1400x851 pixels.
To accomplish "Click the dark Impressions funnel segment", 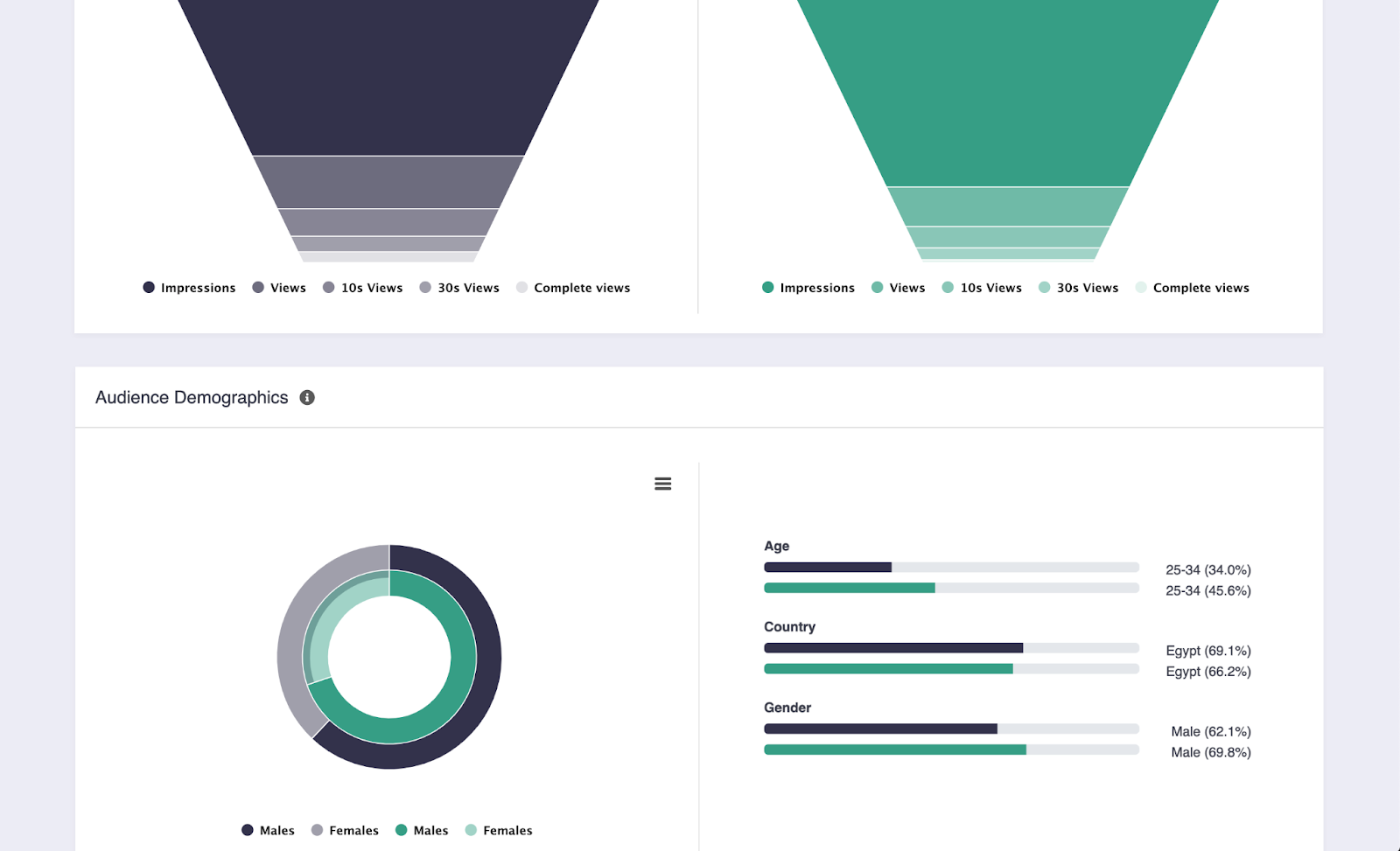I will (x=388, y=79).
